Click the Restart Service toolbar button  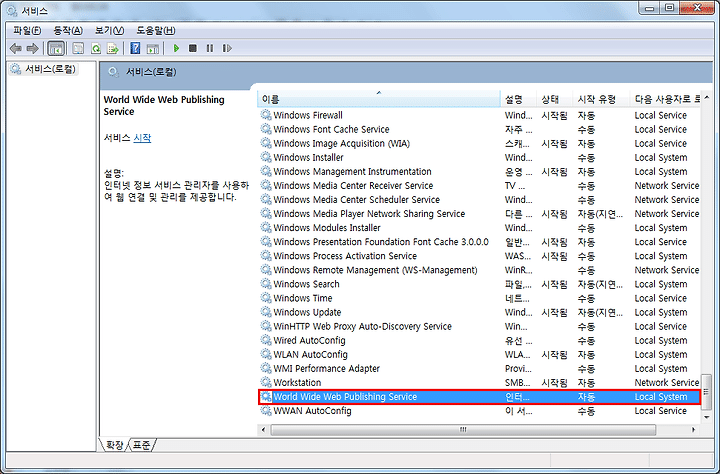(x=227, y=48)
